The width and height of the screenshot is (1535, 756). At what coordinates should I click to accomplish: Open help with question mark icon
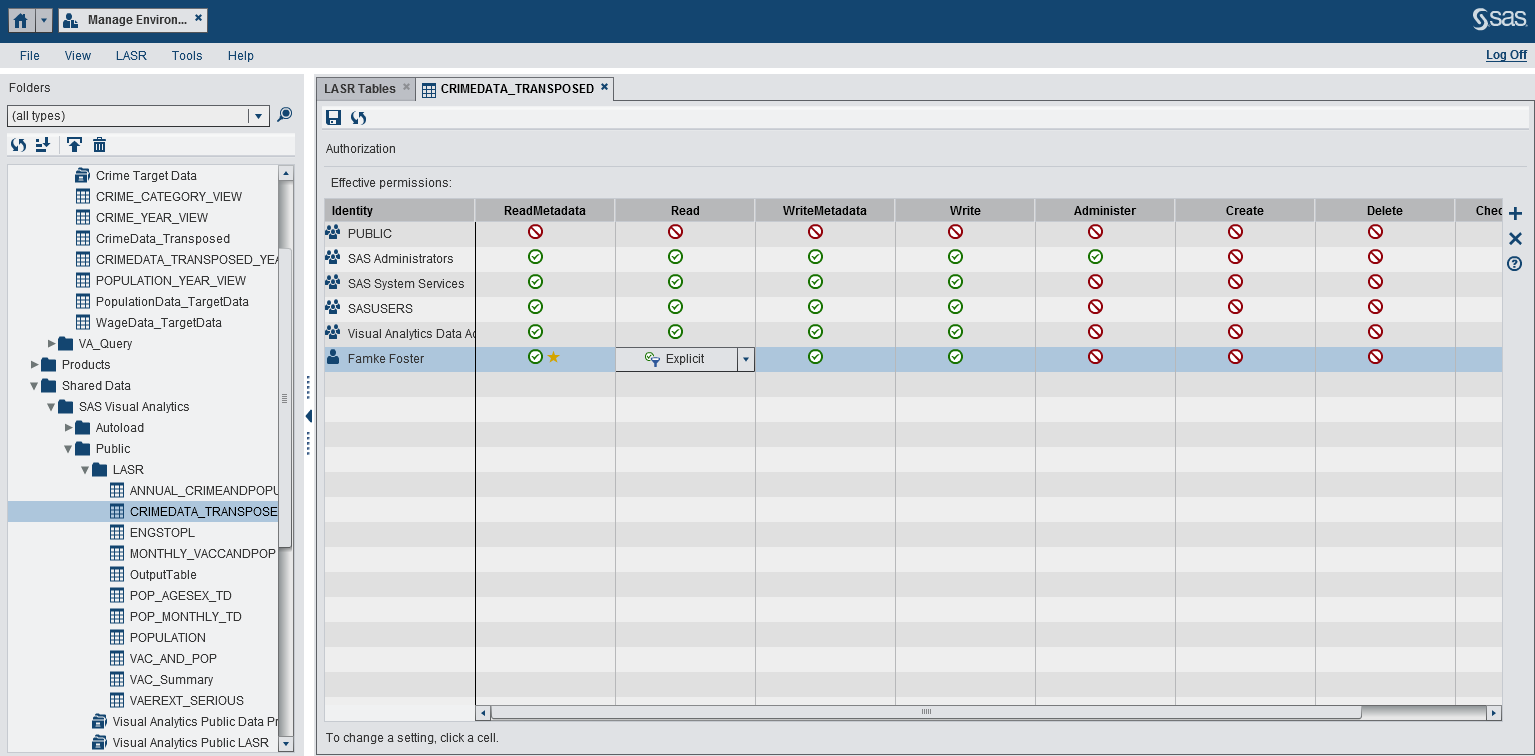pyautogui.click(x=1515, y=264)
